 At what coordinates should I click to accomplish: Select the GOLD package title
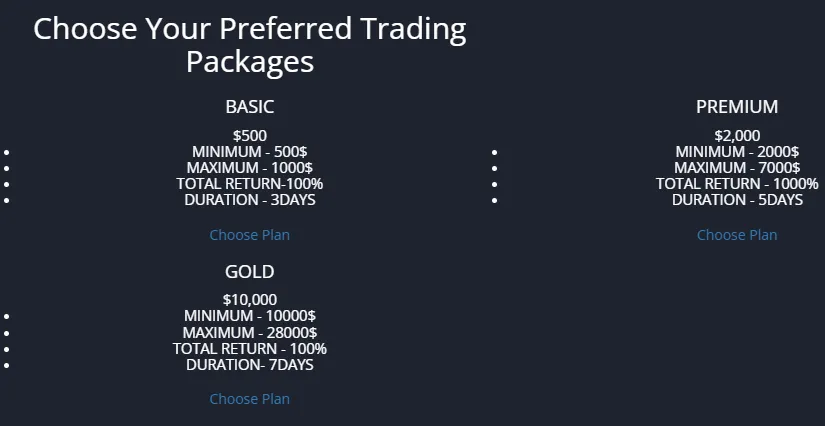[249, 271]
